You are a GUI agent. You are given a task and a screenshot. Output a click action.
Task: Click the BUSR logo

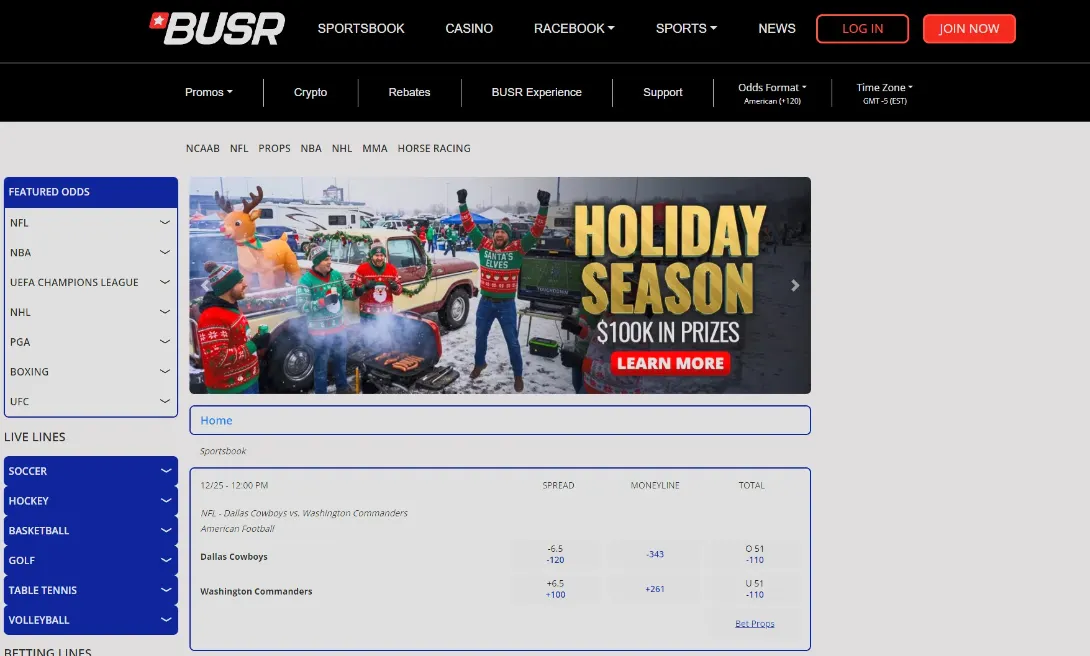216,28
